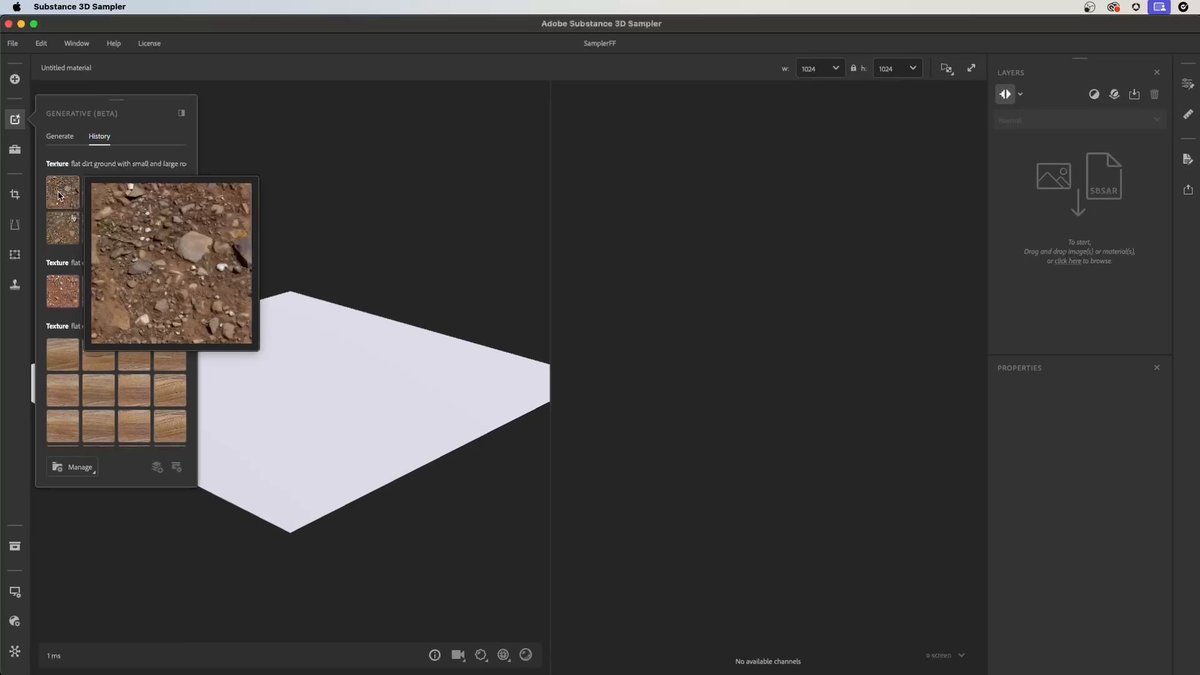Click the Creative Cloud menu bar icon
The height and width of the screenshot is (675, 1200).
(x=1113, y=7)
